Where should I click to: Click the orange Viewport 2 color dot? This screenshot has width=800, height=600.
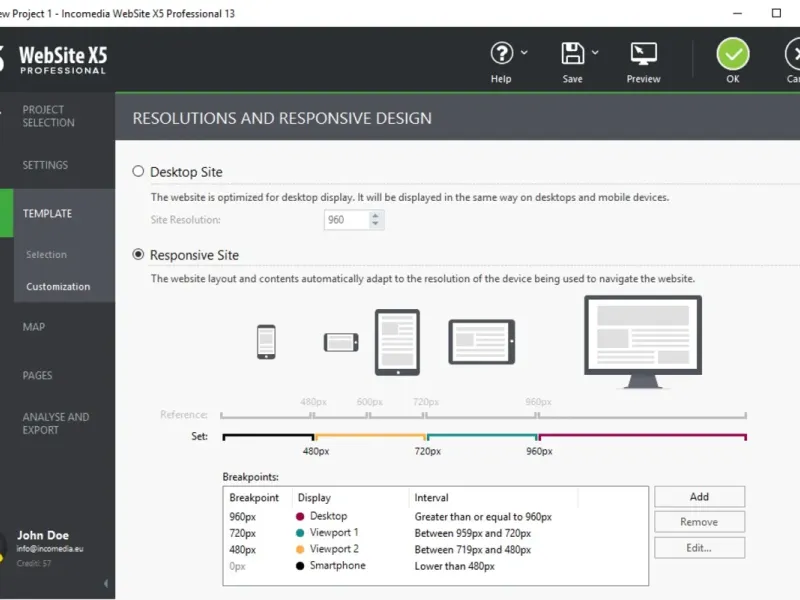[x=300, y=549]
